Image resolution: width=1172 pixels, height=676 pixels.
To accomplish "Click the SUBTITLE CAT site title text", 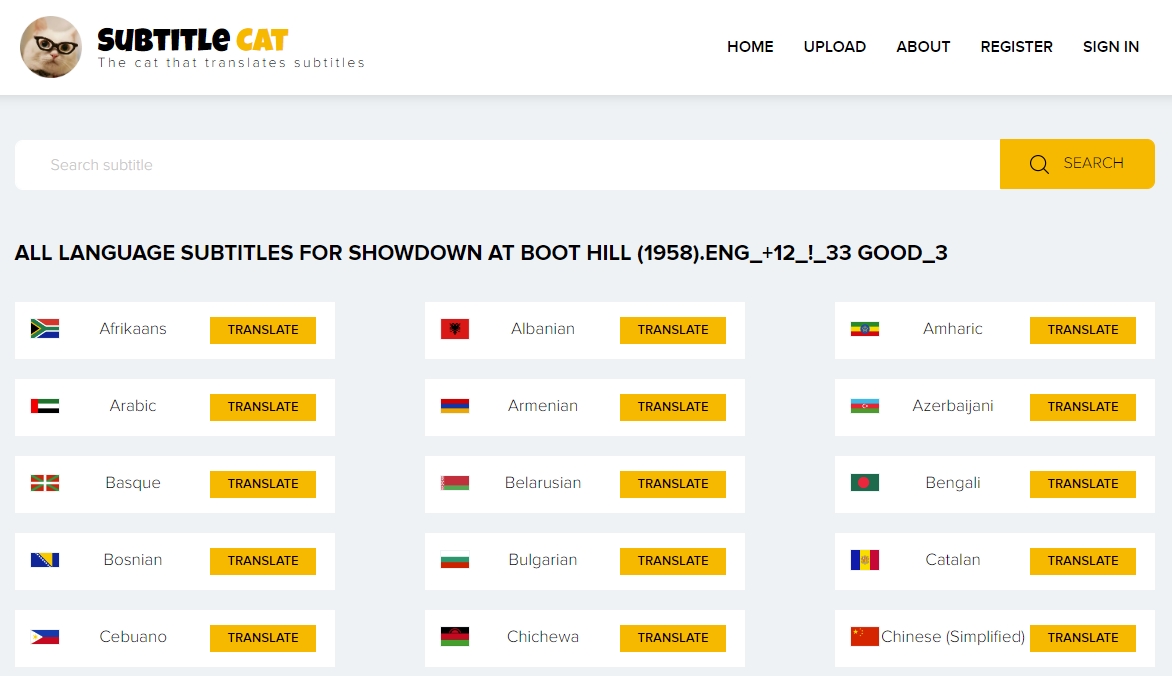I will pos(193,39).
